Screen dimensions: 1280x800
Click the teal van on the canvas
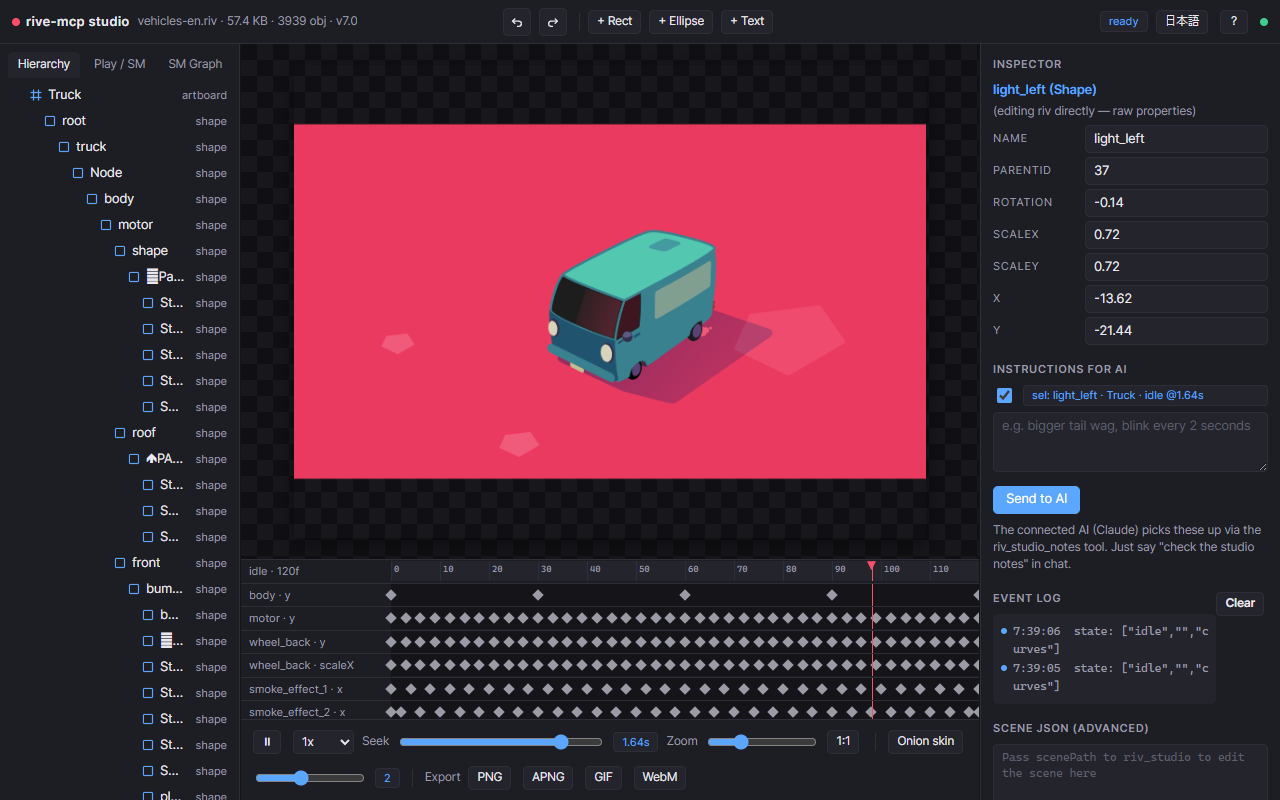pyautogui.click(x=631, y=304)
